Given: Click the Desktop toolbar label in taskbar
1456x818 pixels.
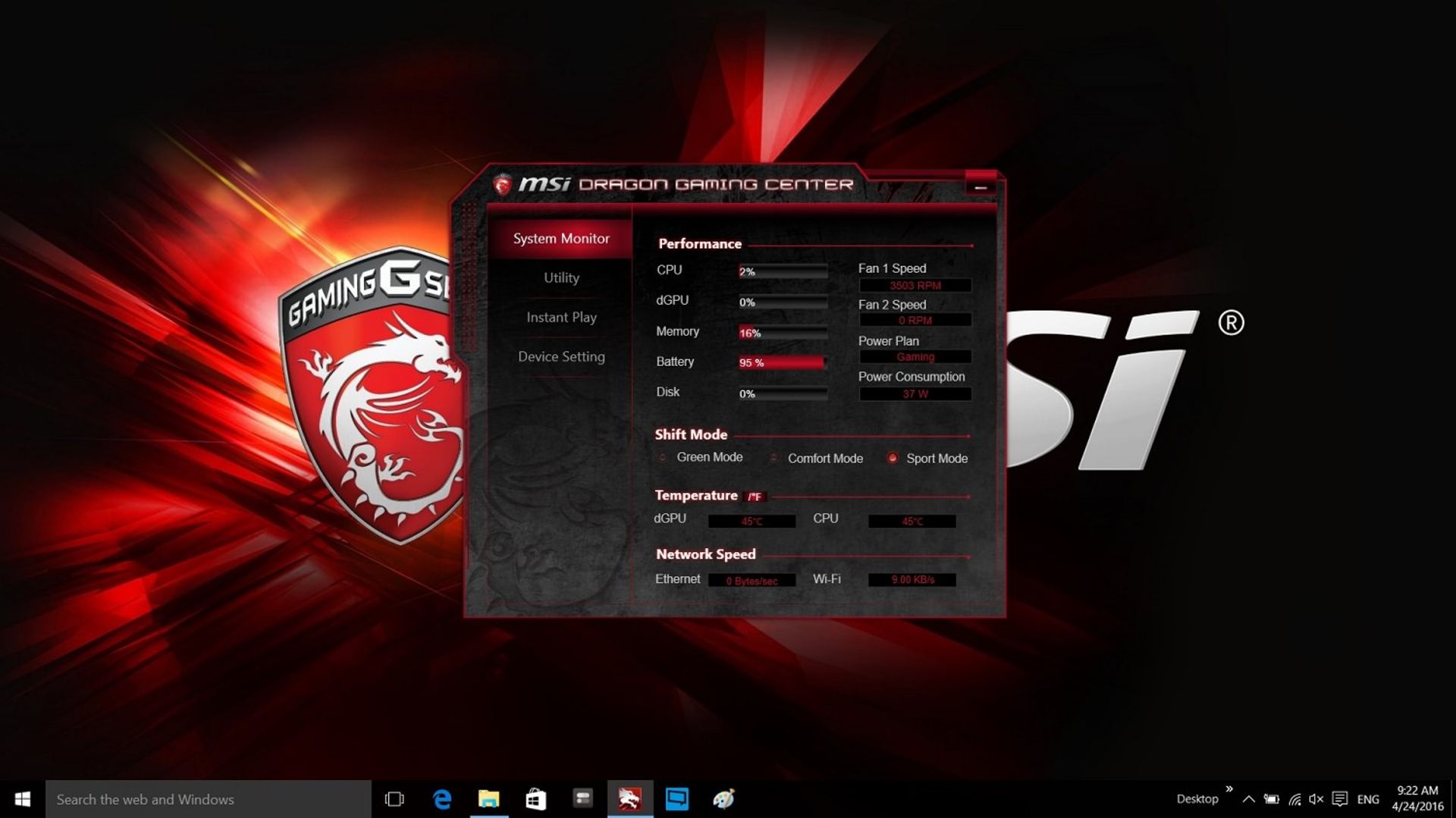Looking at the screenshot, I should point(1197,799).
